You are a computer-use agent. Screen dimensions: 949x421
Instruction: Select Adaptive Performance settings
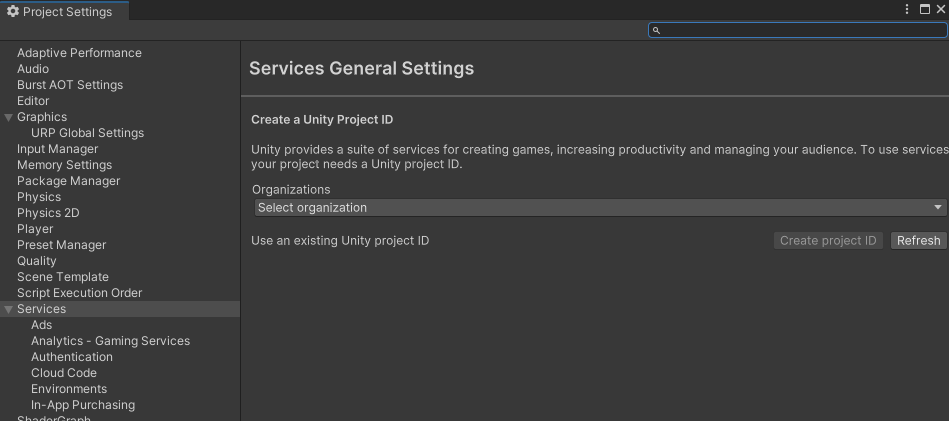point(79,53)
